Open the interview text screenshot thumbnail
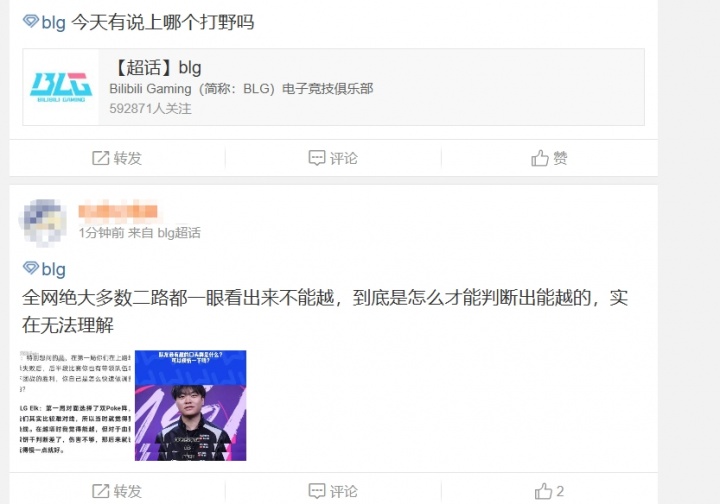The height and width of the screenshot is (504, 720). (x=76, y=405)
